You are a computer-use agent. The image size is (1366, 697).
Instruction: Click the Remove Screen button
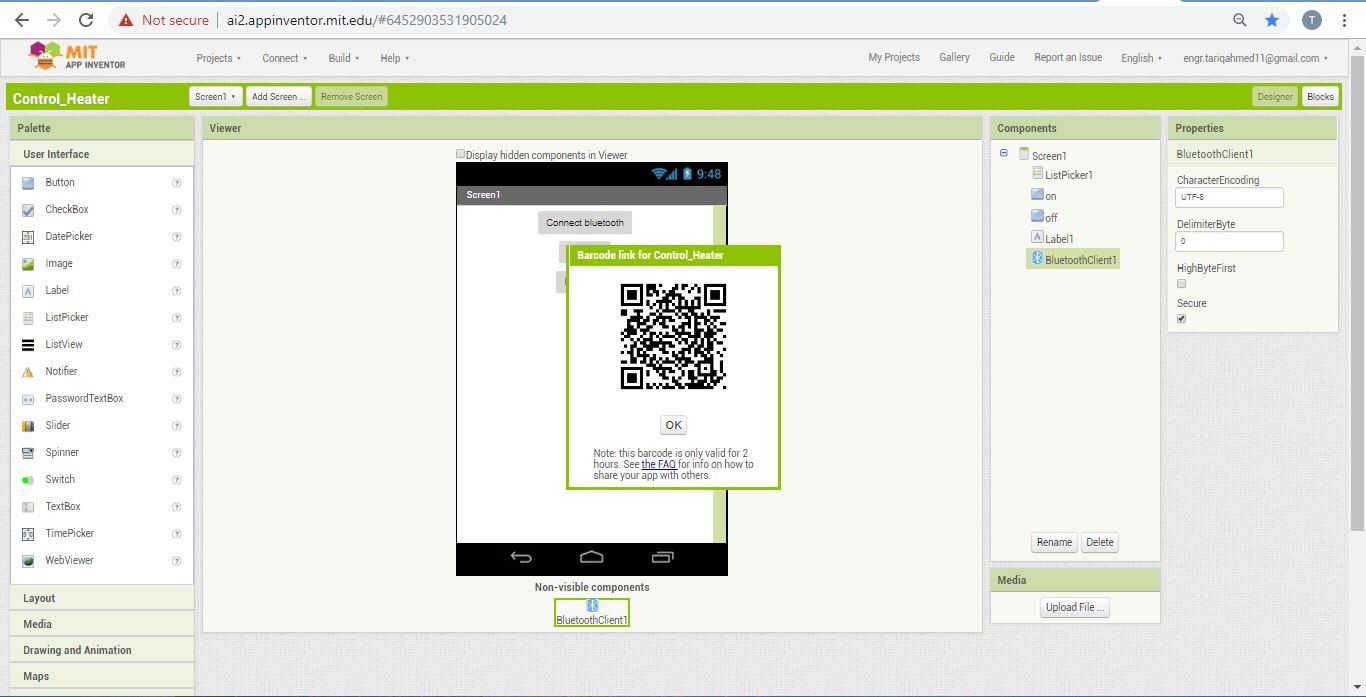[x=351, y=97]
